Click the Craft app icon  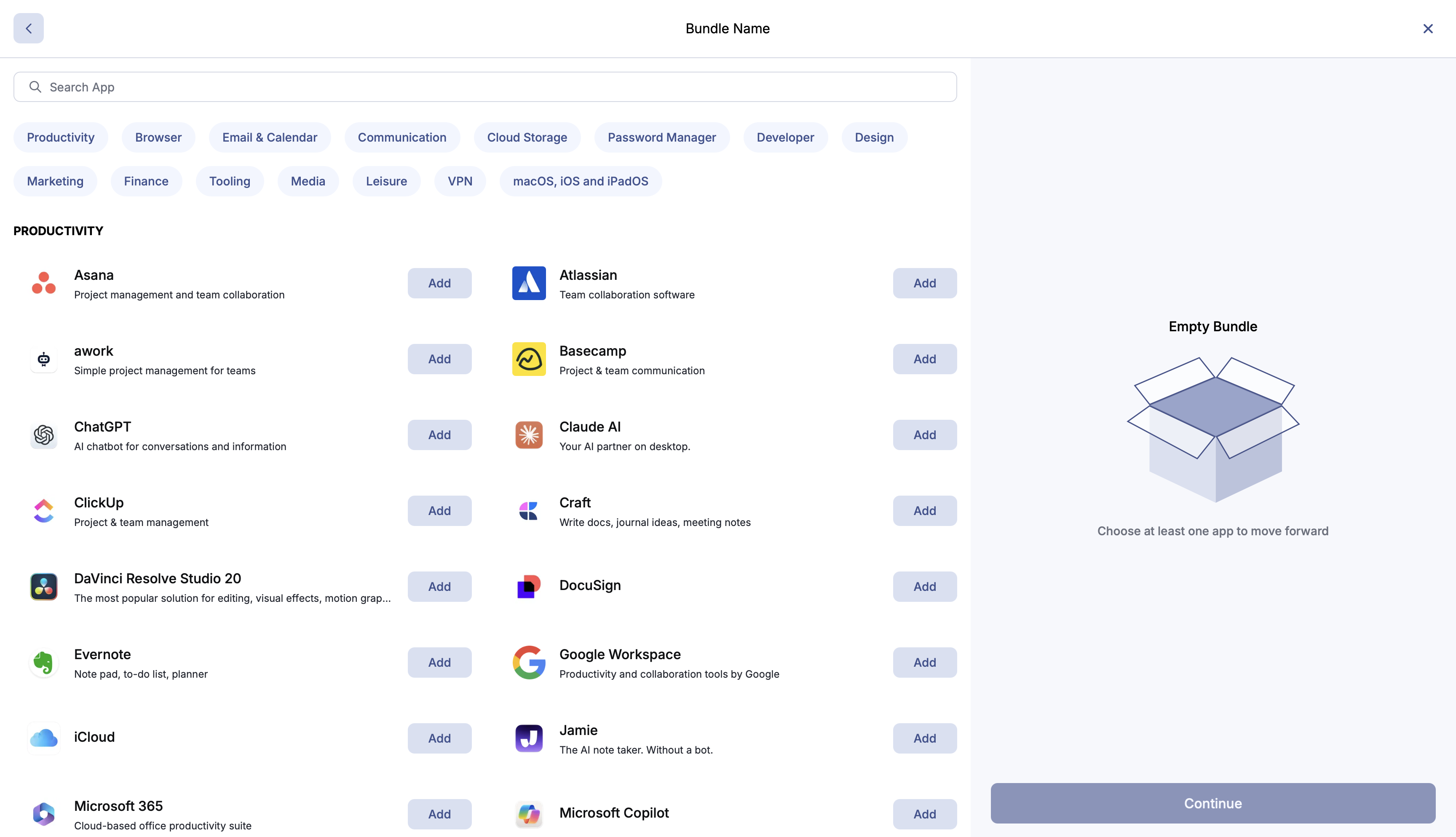pyautogui.click(x=529, y=510)
